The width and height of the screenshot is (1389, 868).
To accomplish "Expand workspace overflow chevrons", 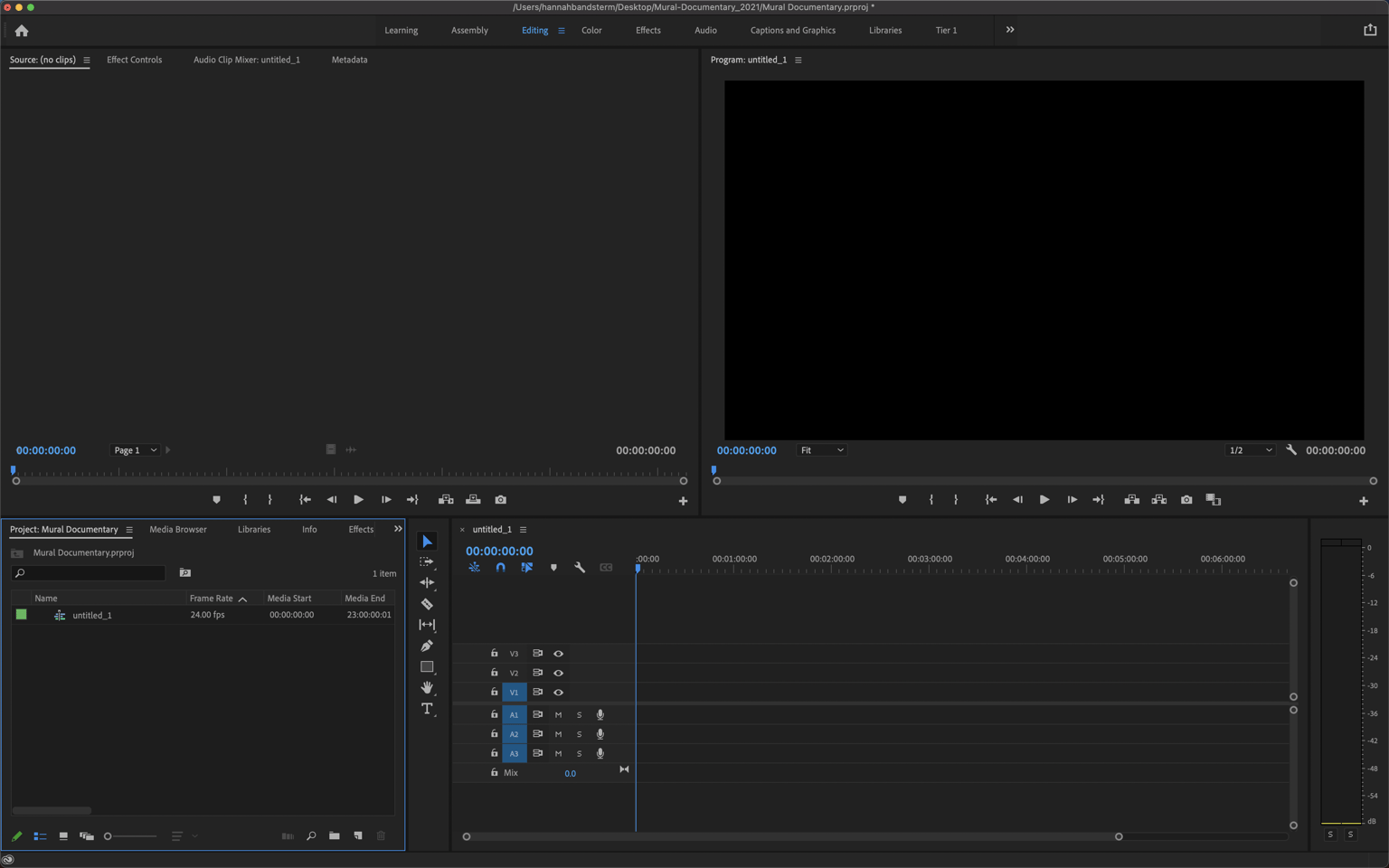I will [1010, 30].
